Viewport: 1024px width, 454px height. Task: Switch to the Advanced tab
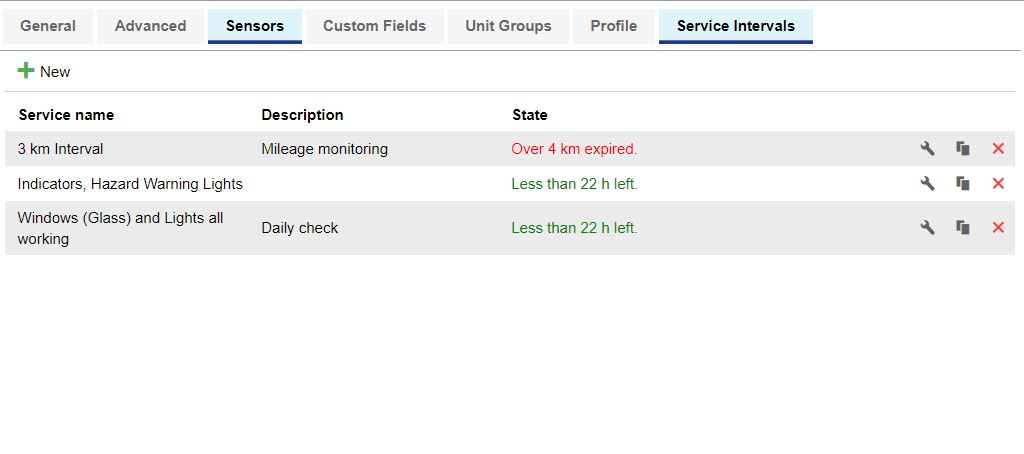(150, 26)
